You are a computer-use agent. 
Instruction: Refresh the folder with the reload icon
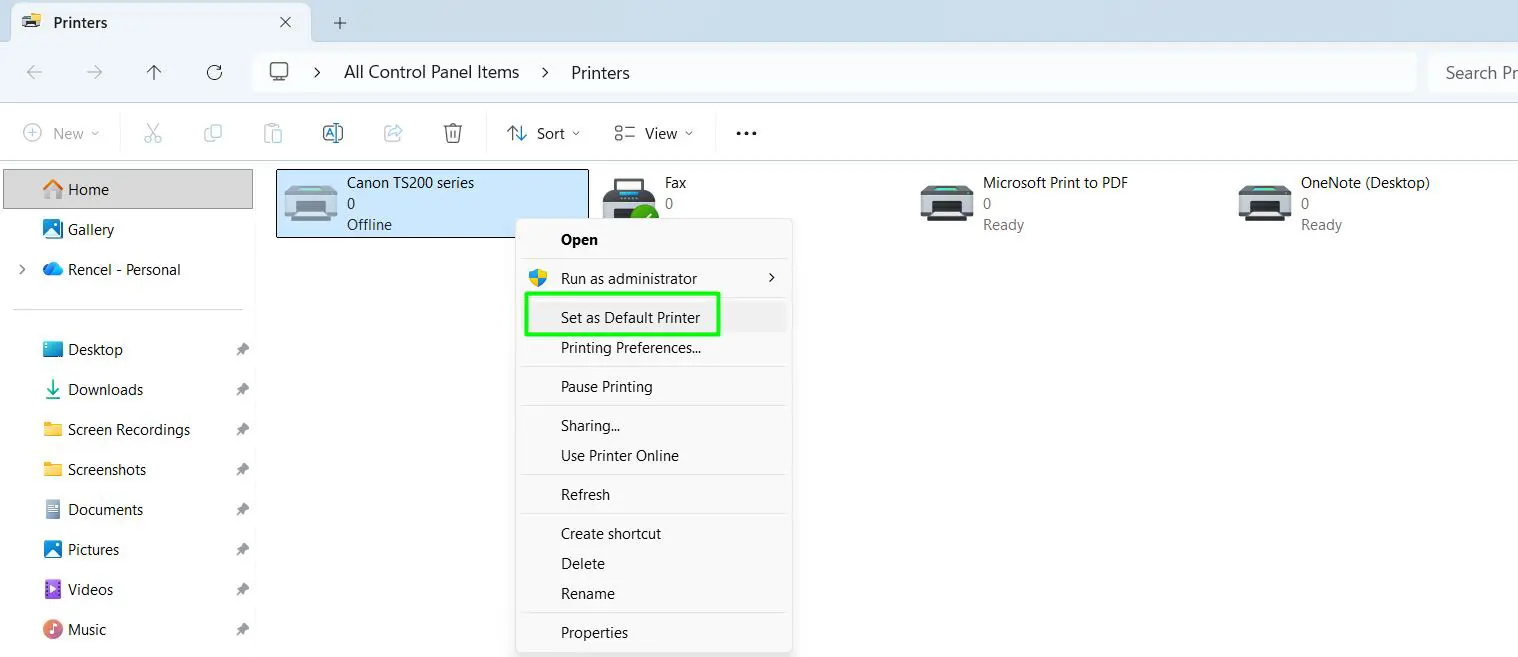pyautogui.click(x=214, y=72)
